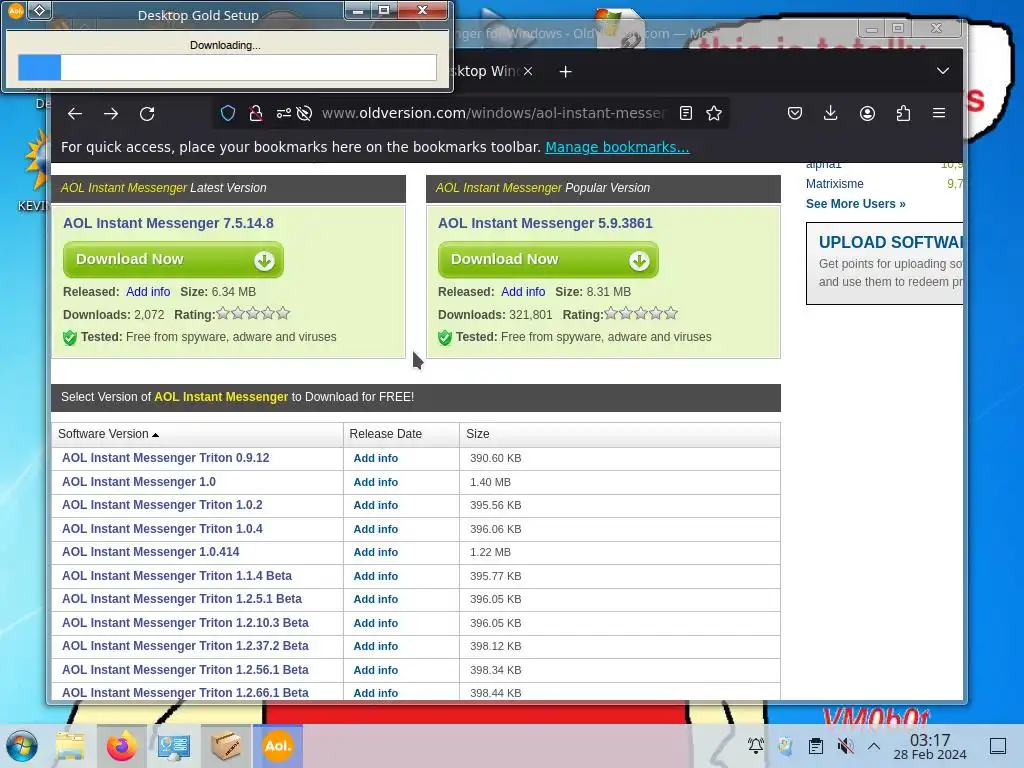Open clipboard icon in system tray
This screenshot has height=768, width=1024.
tap(816, 746)
